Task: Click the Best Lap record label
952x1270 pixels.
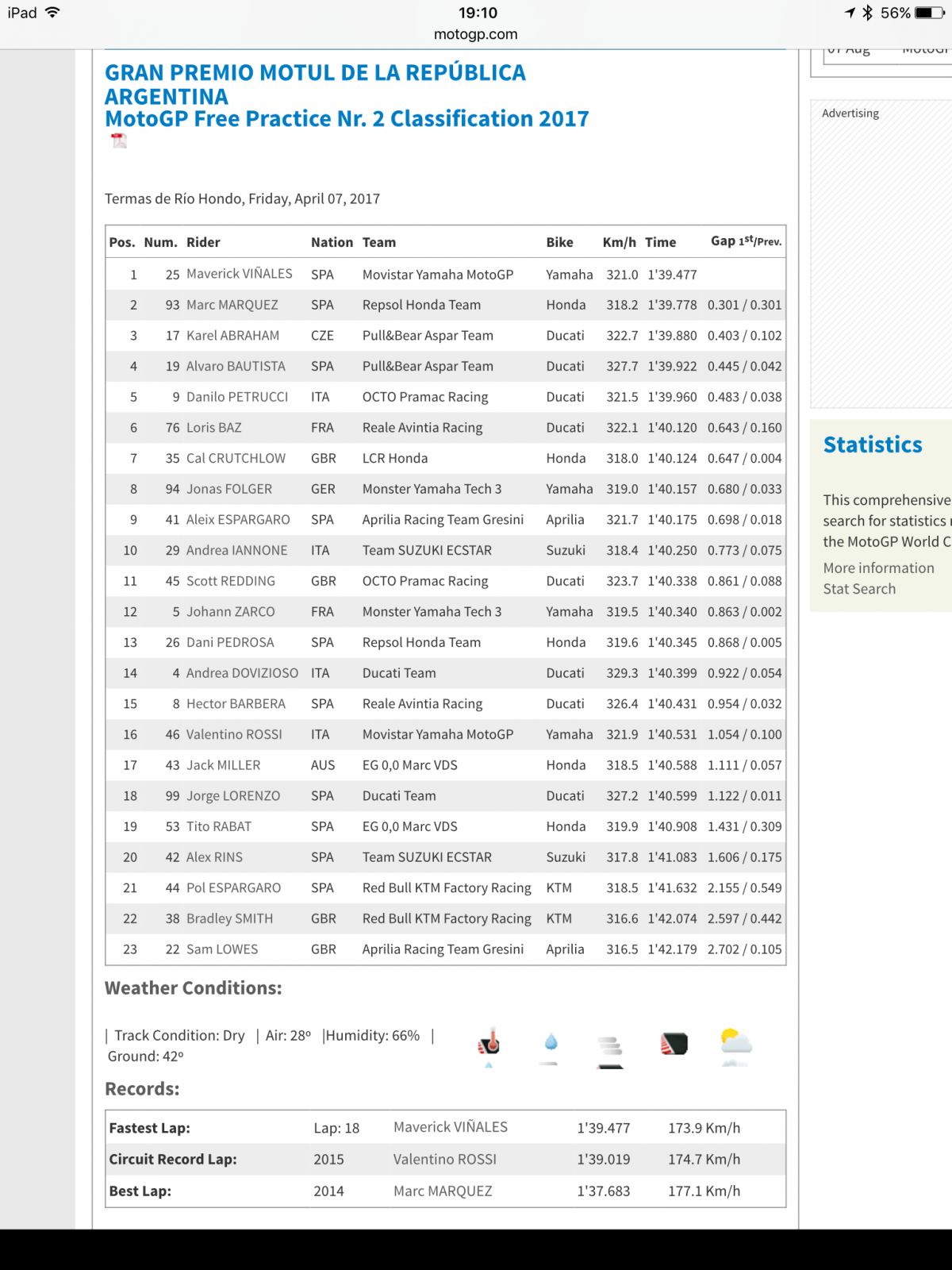Action: 140,1191
